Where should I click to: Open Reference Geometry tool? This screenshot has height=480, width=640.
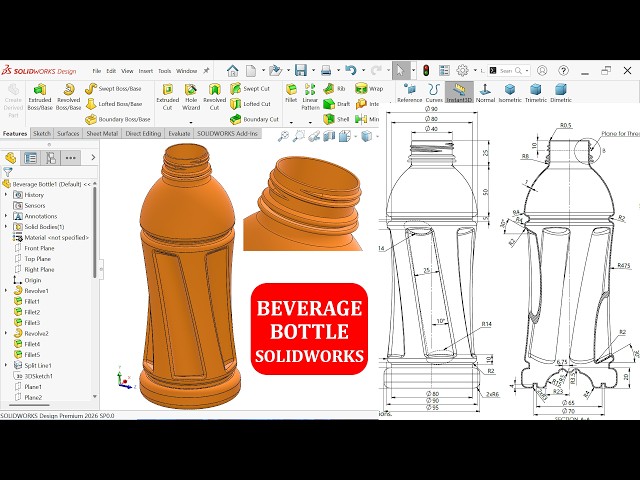(x=409, y=93)
